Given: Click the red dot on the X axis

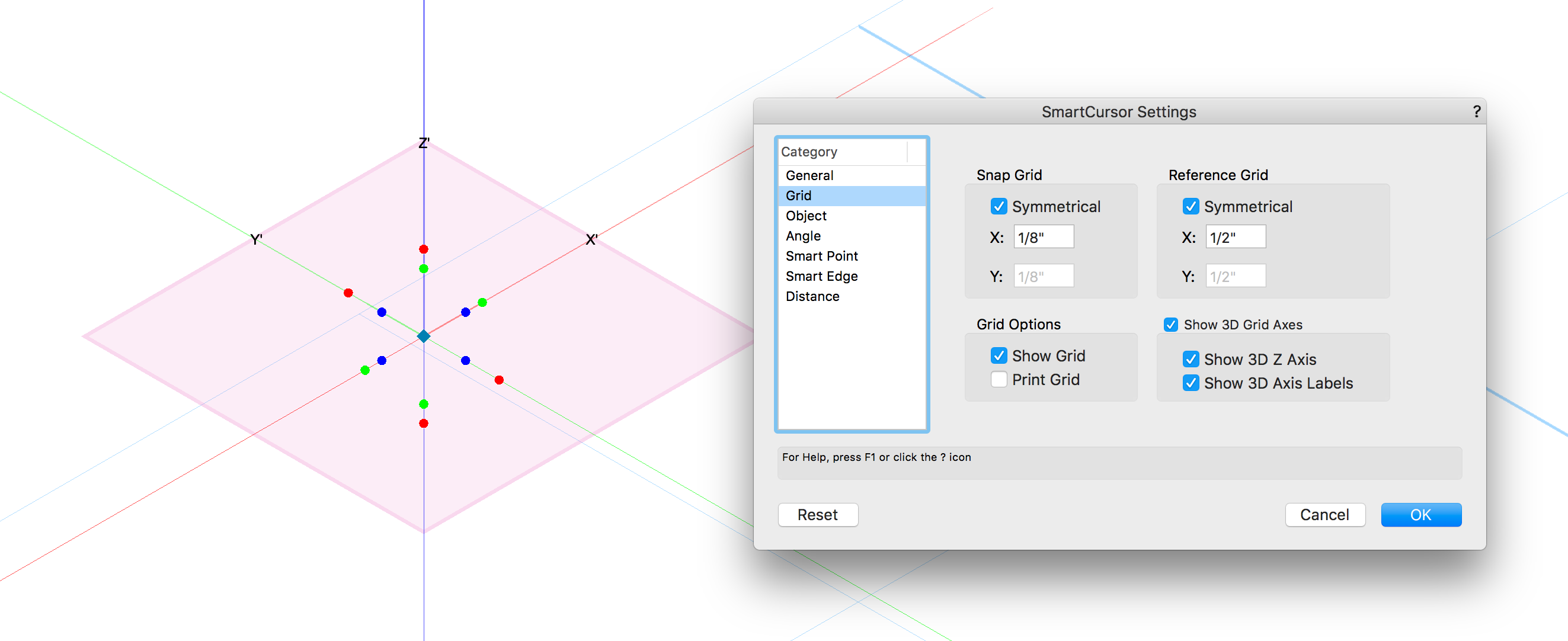Looking at the screenshot, I should coord(498,380).
